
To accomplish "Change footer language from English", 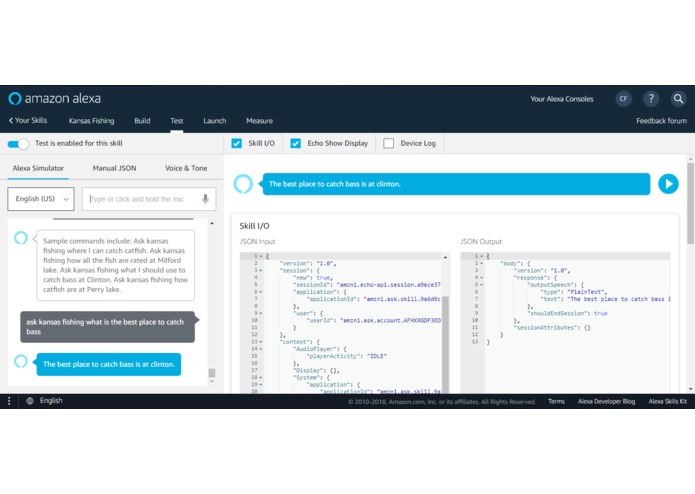I will (x=51, y=401).
